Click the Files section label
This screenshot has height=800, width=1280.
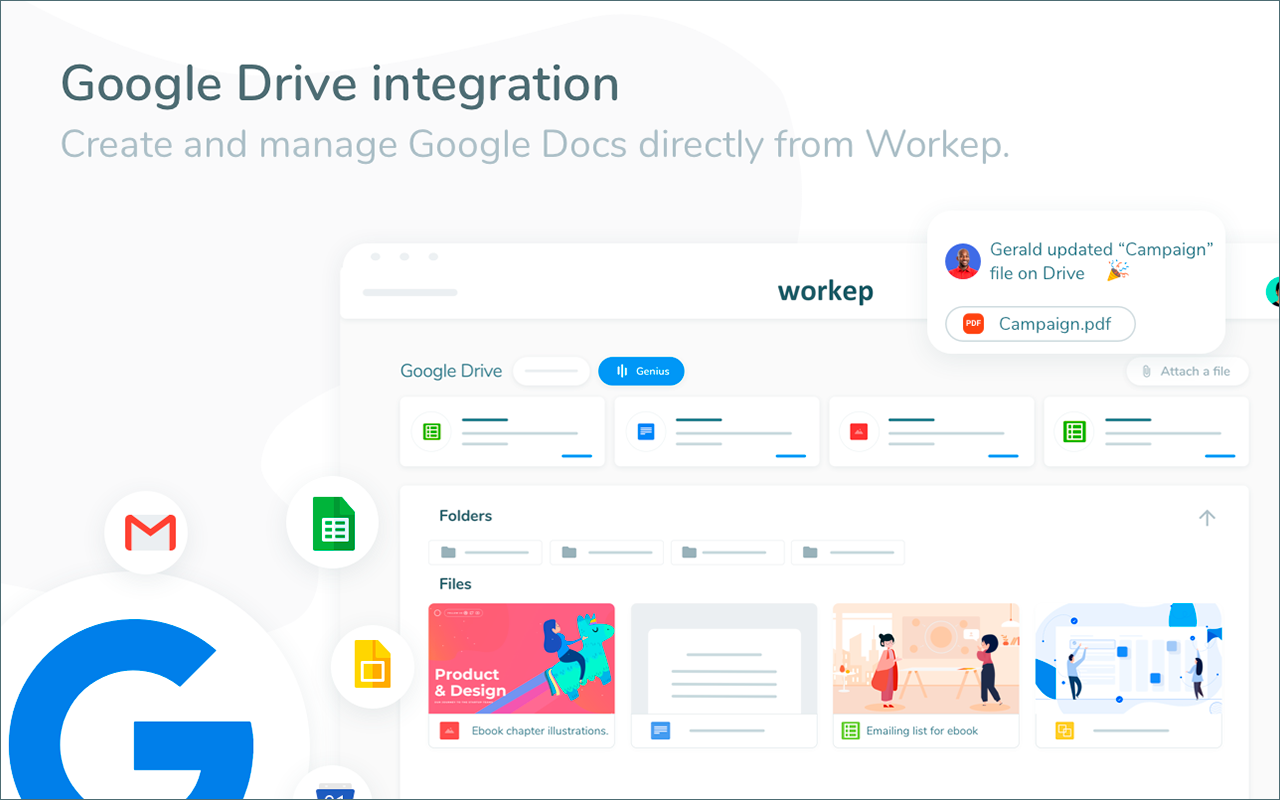(455, 584)
